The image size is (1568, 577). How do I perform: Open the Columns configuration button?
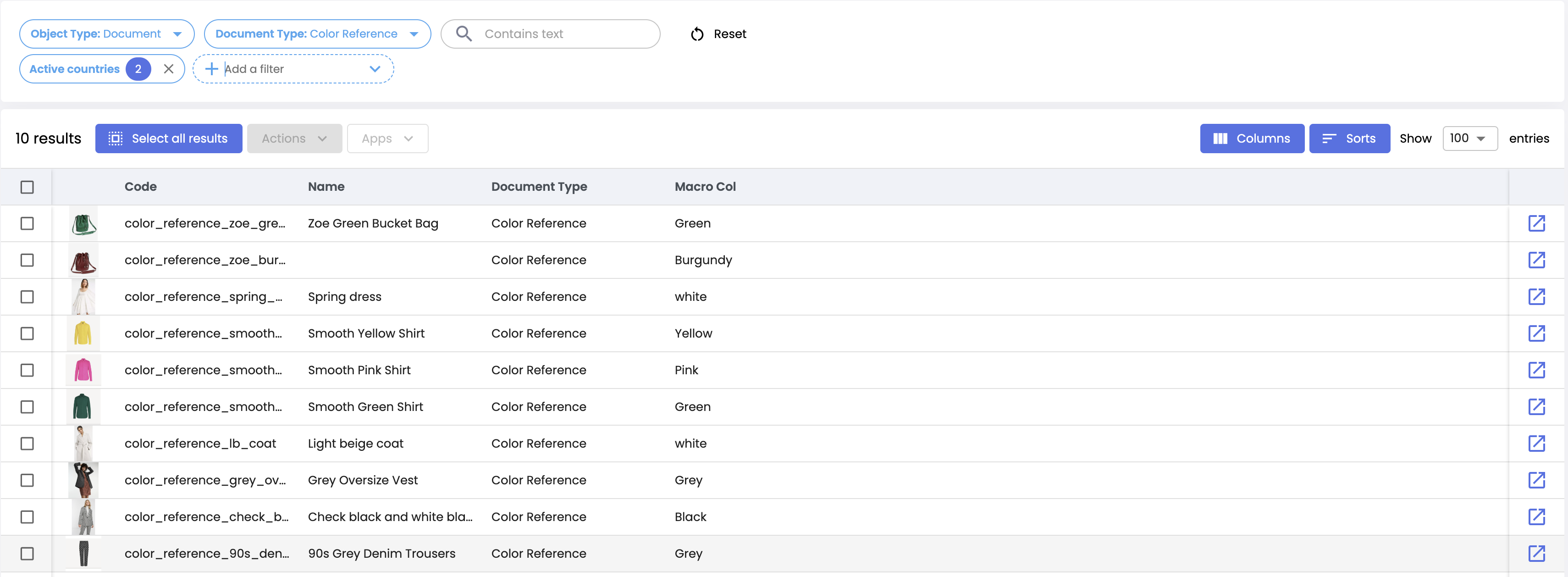(1252, 138)
